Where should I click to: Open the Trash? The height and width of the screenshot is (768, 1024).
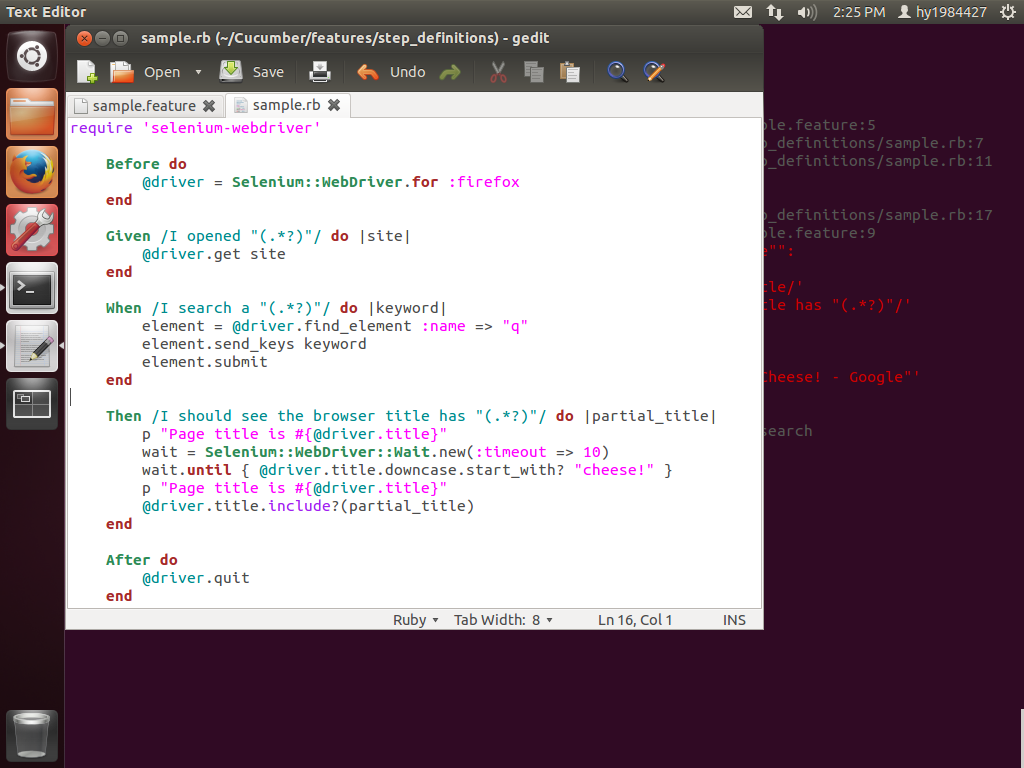click(32, 736)
